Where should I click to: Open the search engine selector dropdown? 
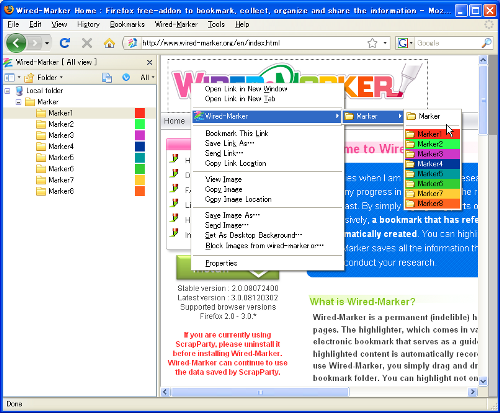[x=411, y=43]
